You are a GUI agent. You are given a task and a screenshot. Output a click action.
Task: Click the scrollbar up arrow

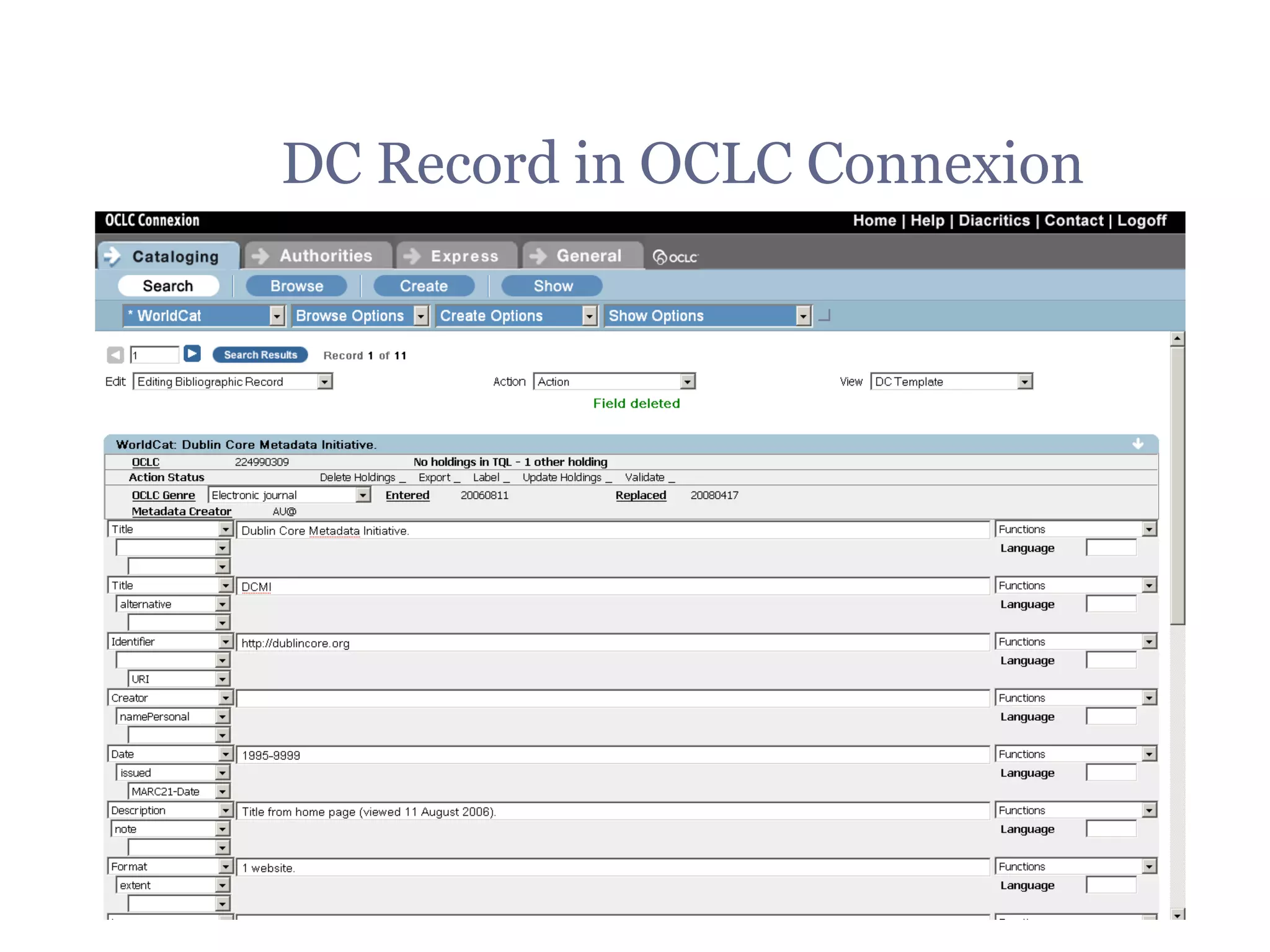1177,338
